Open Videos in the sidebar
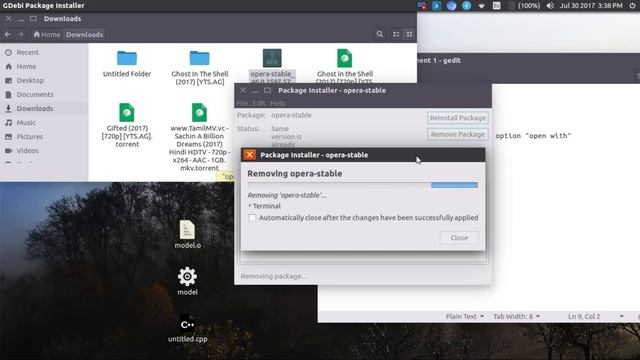The image size is (640, 360). [27, 151]
